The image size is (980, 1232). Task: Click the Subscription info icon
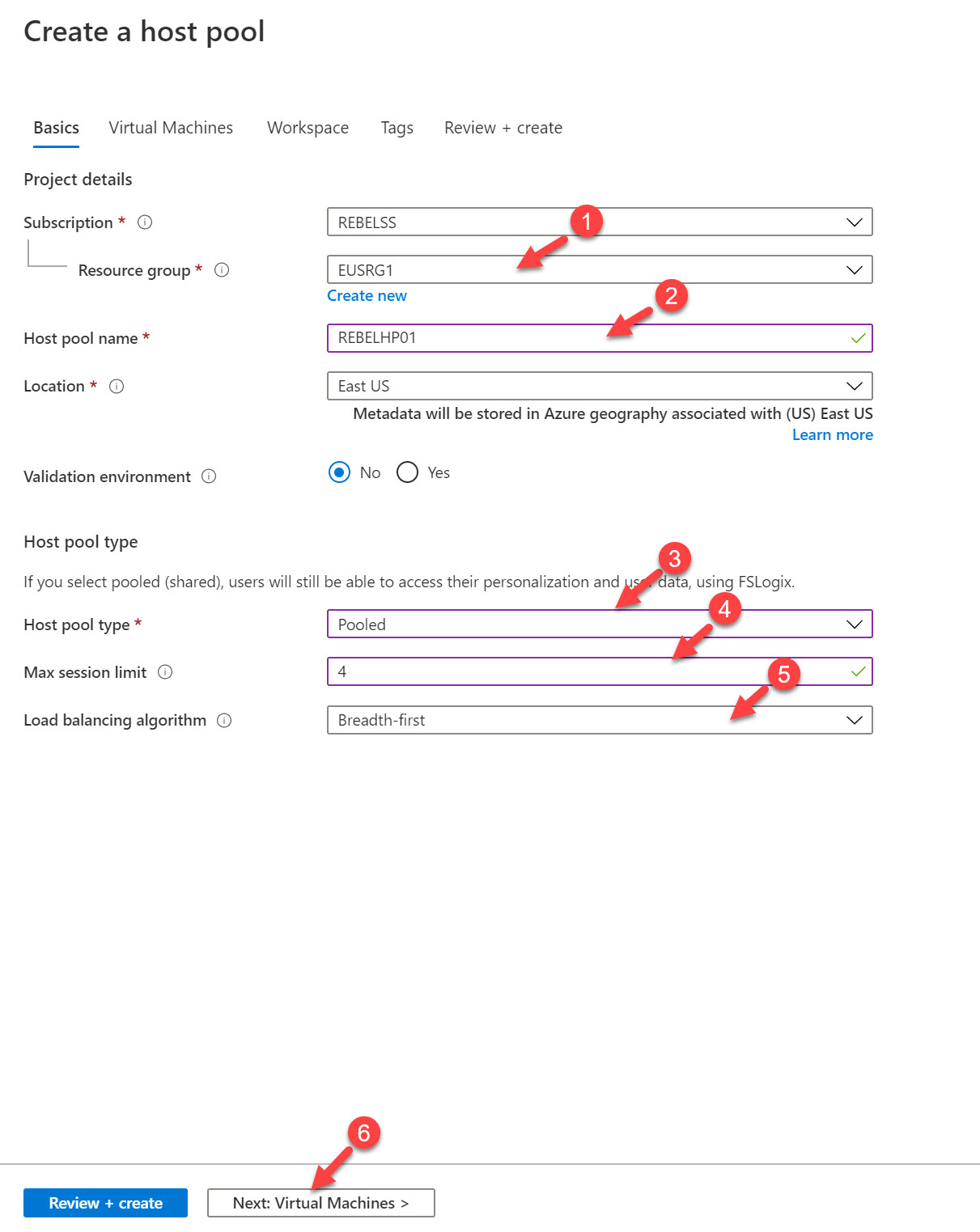pos(145,222)
